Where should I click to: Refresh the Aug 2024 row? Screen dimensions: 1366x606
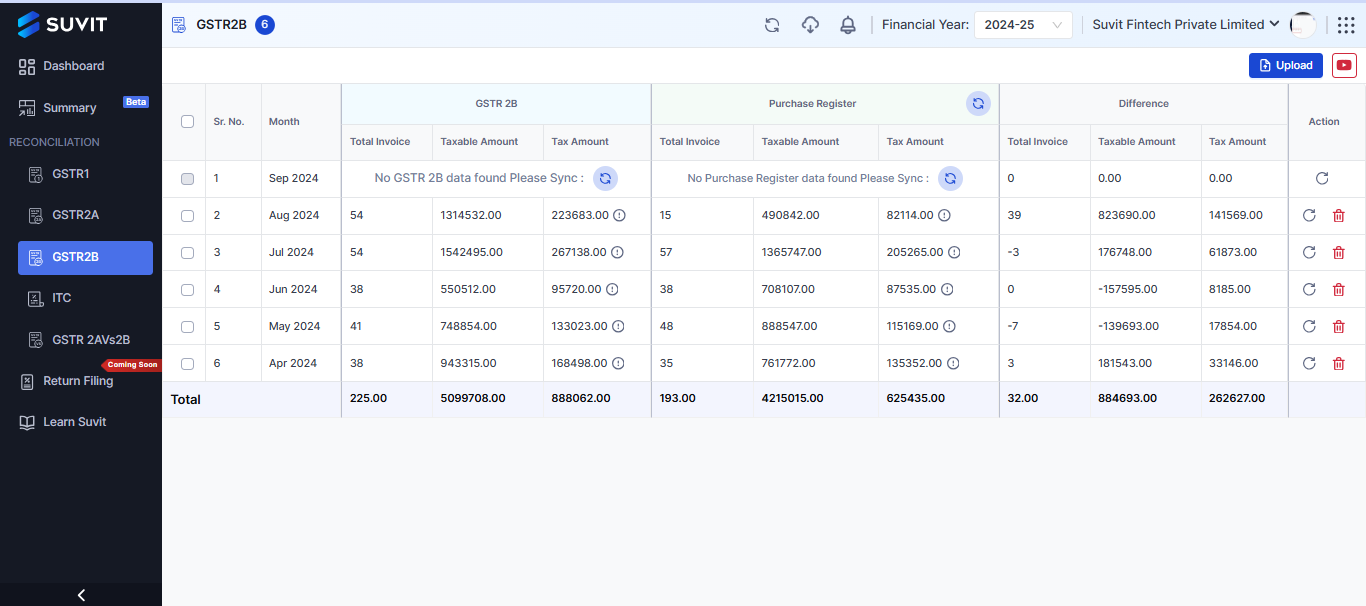pyautogui.click(x=1309, y=215)
